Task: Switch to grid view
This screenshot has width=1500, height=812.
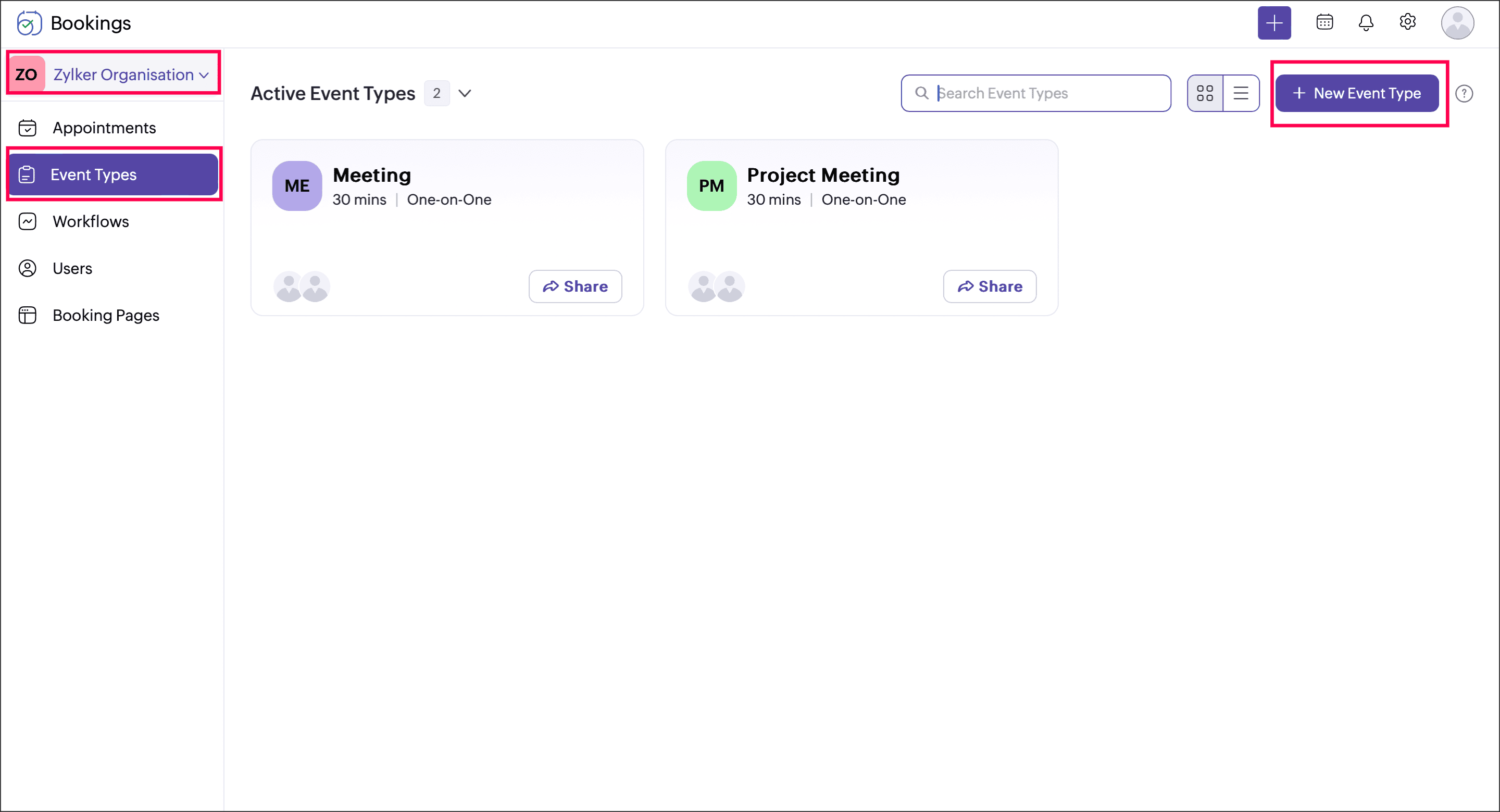Action: (x=1205, y=93)
